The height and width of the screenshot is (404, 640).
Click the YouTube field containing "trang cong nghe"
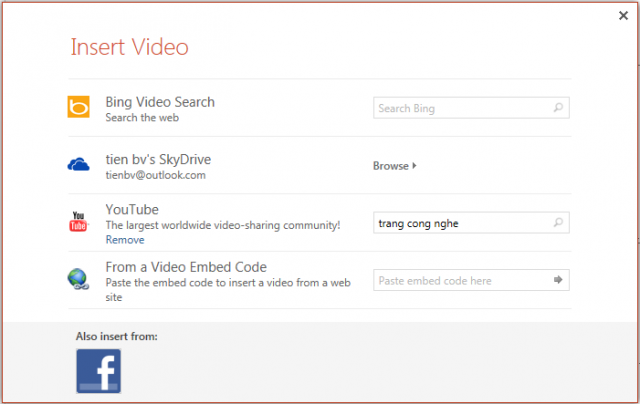462,223
